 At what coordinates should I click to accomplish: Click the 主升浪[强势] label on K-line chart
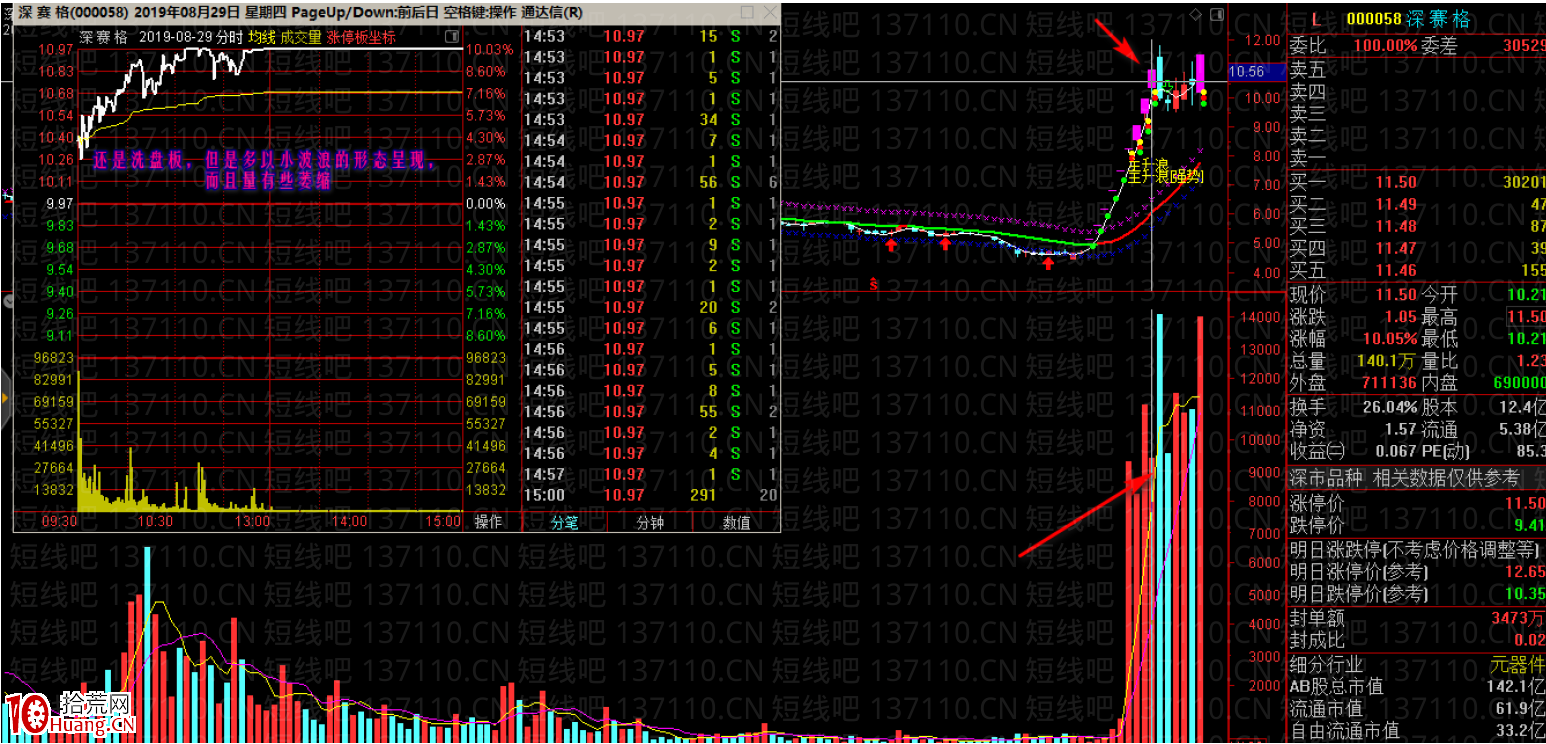pos(1165,176)
